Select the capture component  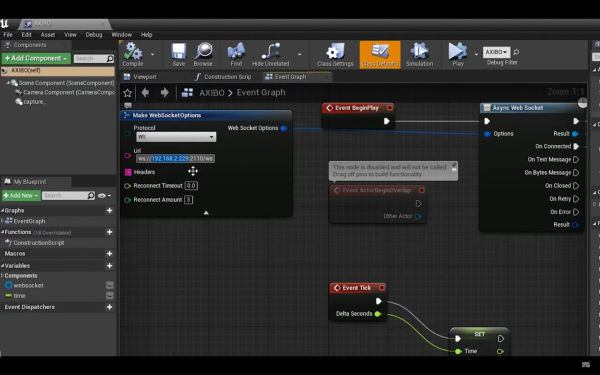30,102
